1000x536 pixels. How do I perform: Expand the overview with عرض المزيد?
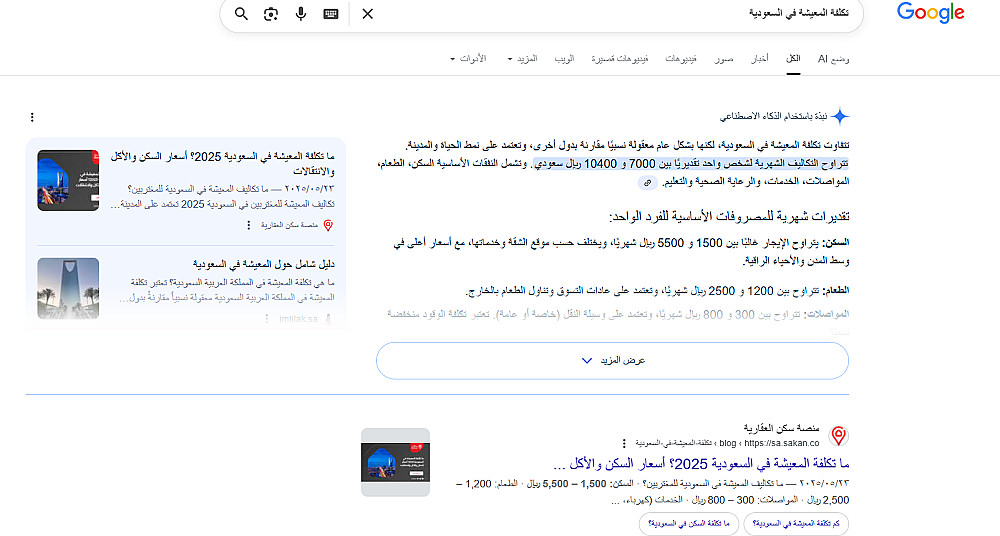point(612,361)
